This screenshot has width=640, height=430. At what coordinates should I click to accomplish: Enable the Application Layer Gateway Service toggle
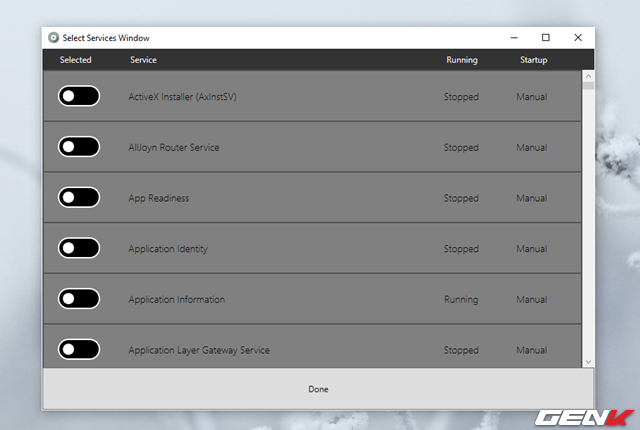click(79, 349)
